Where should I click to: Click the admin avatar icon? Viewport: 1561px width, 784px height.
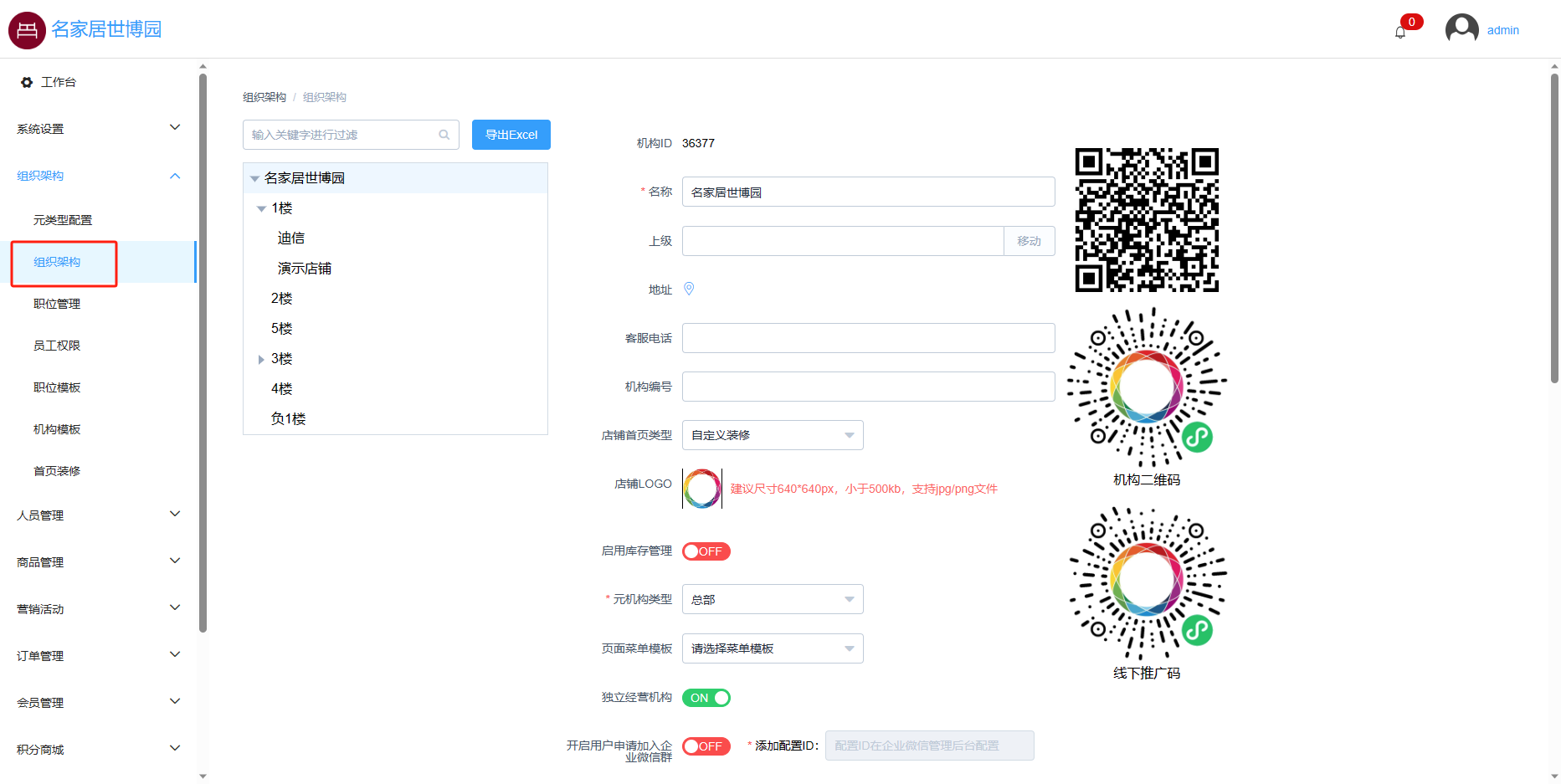(x=1461, y=29)
